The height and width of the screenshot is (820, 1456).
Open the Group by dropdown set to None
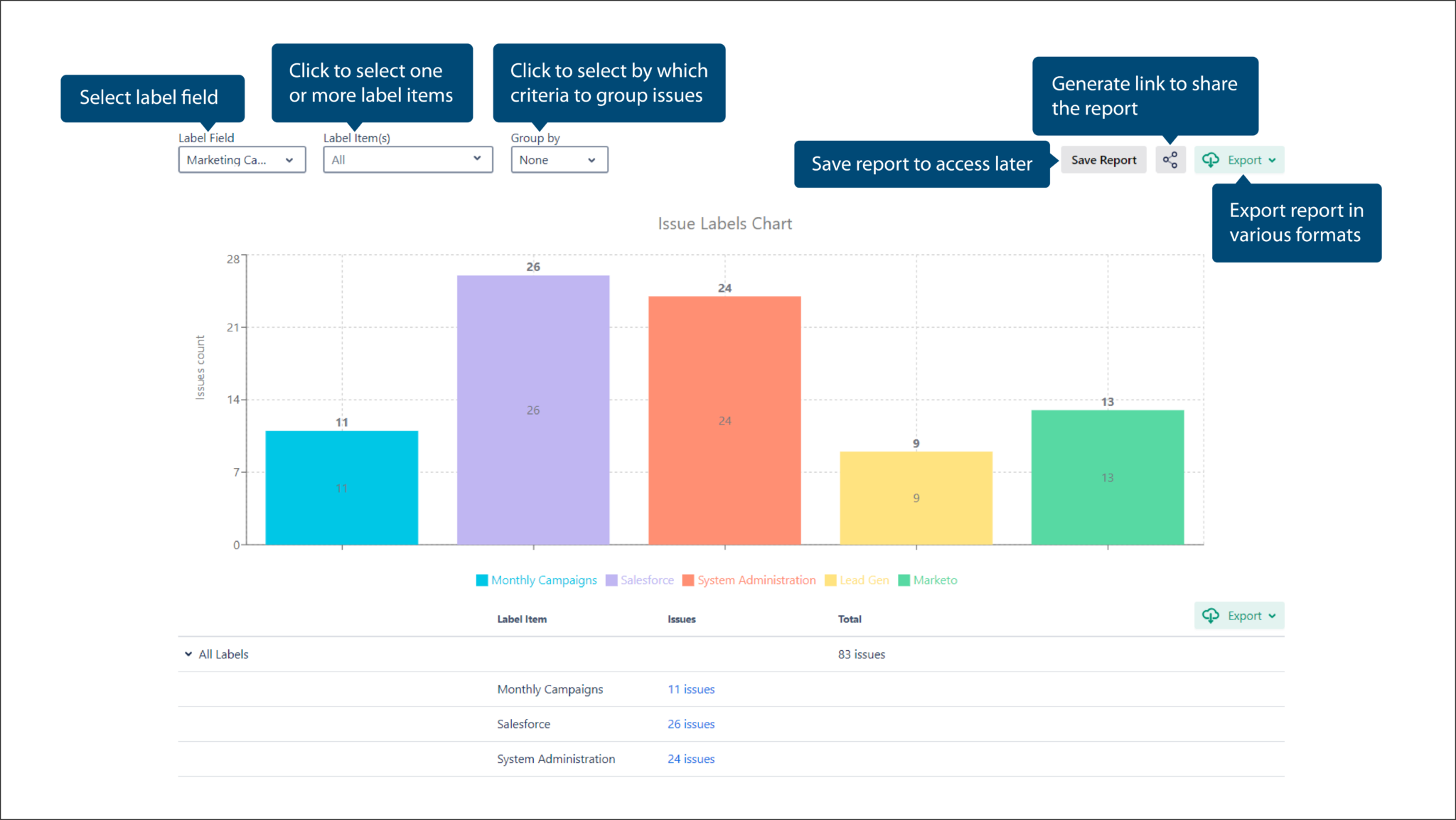tap(559, 159)
